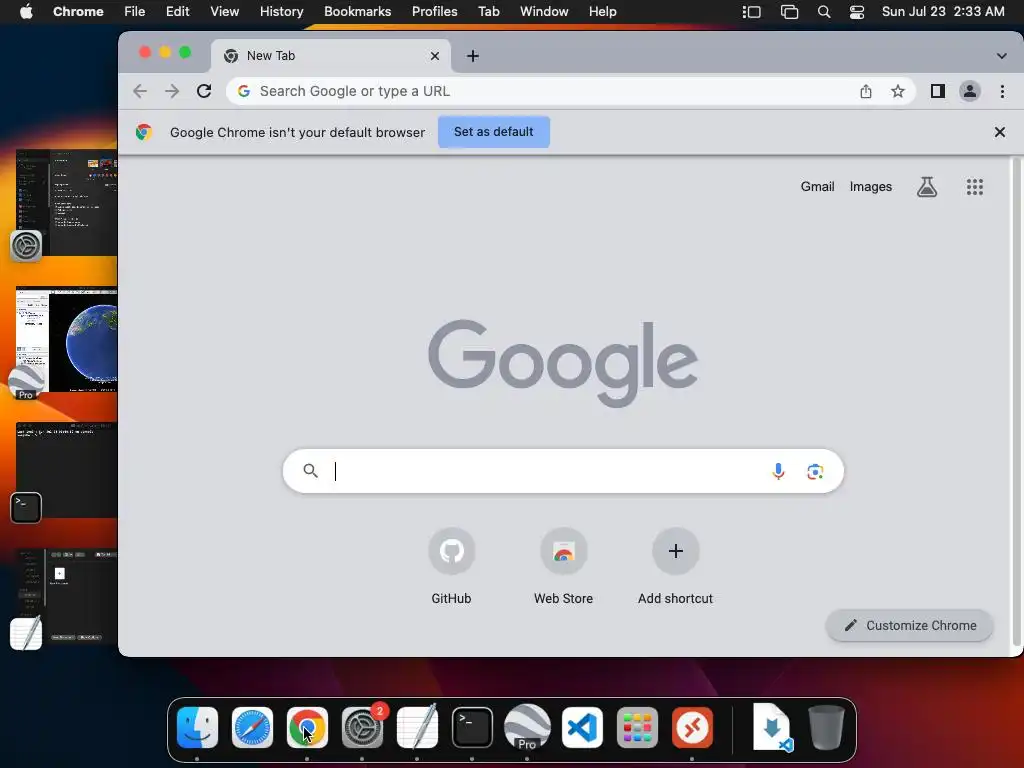Open the Gmail link
The image size is (1024, 768).
tap(817, 187)
